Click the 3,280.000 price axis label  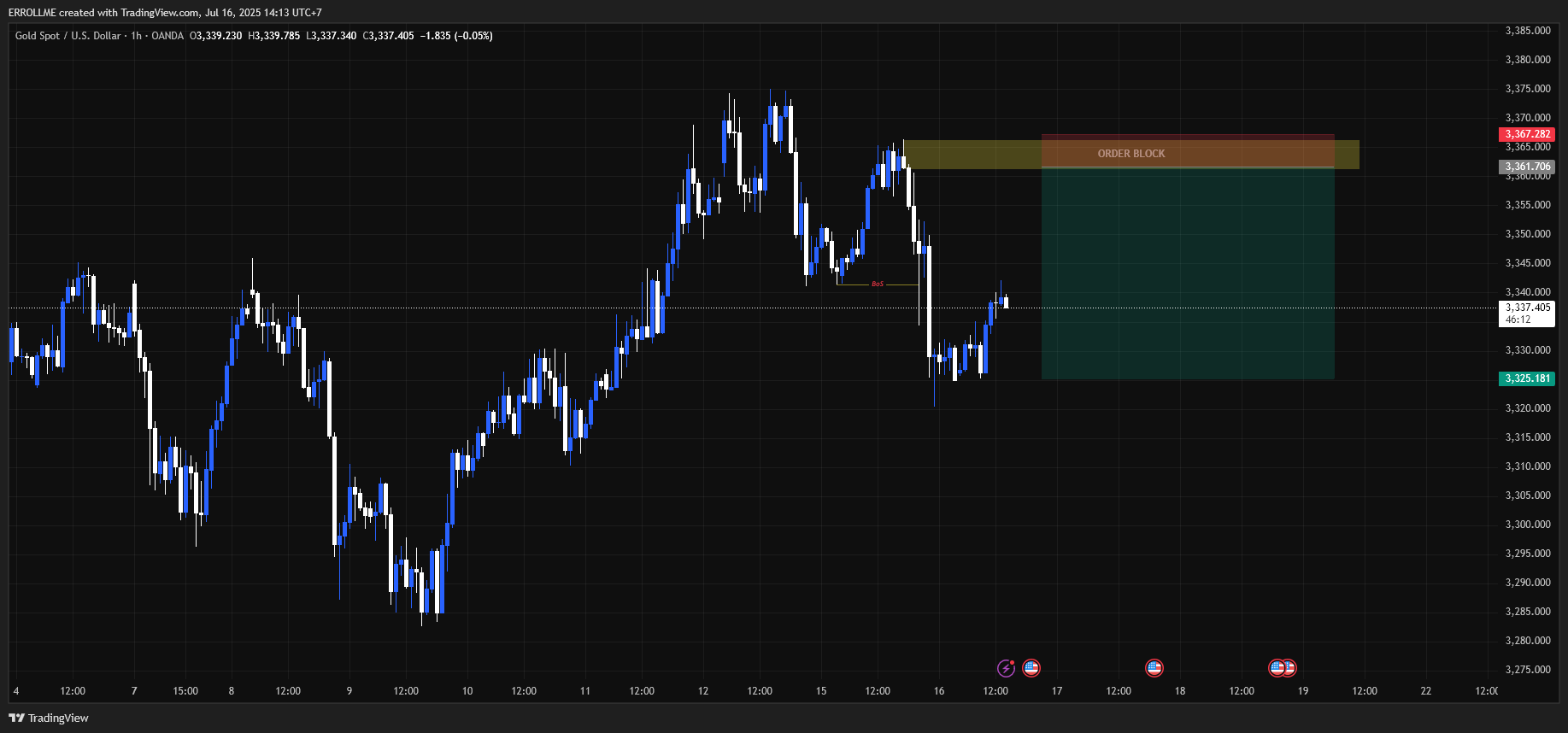tap(1528, 641)
